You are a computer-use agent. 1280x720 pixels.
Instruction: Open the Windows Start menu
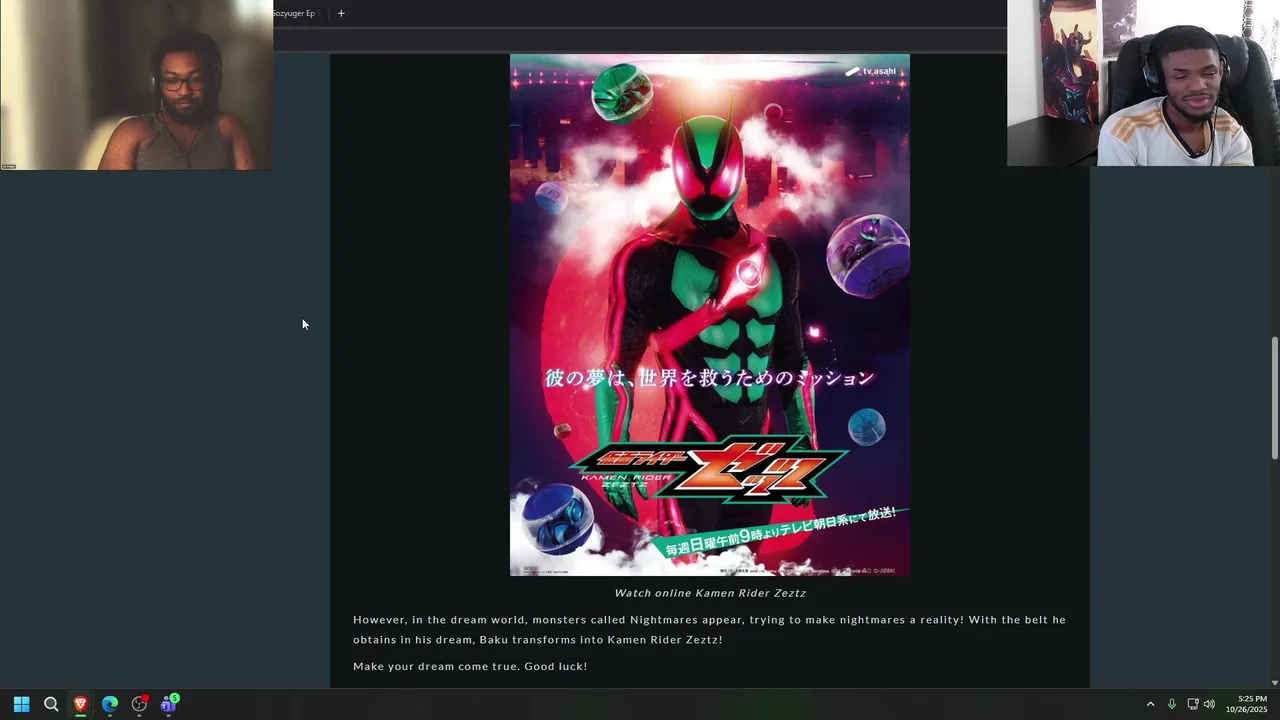click(21, 704)
